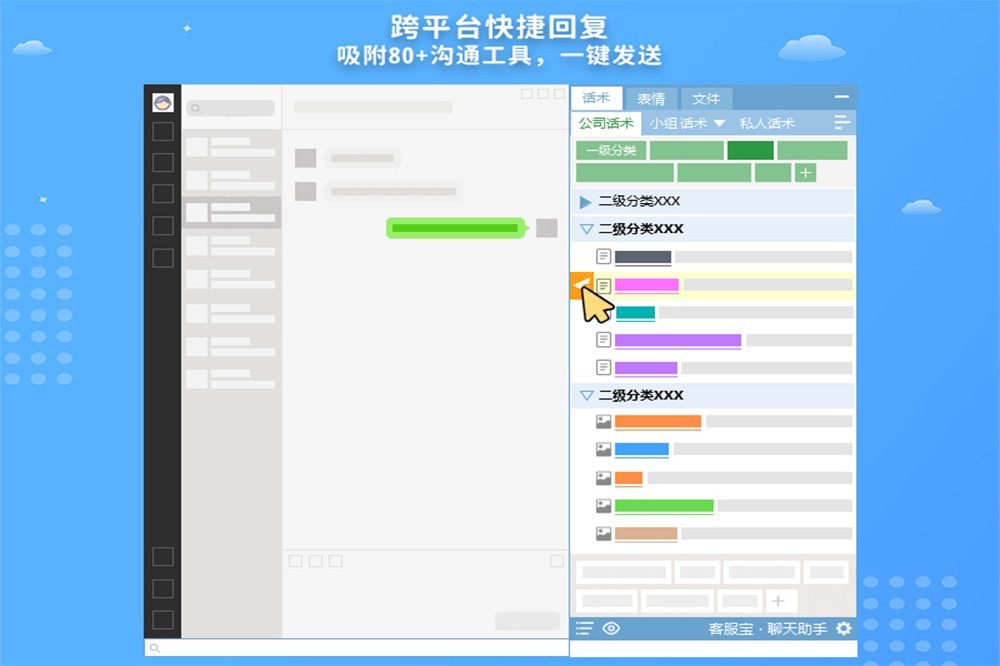Screen dimensions: 1000x666
Task: Open the hamburger menu beside 私人话术
Action: point(843,123)
